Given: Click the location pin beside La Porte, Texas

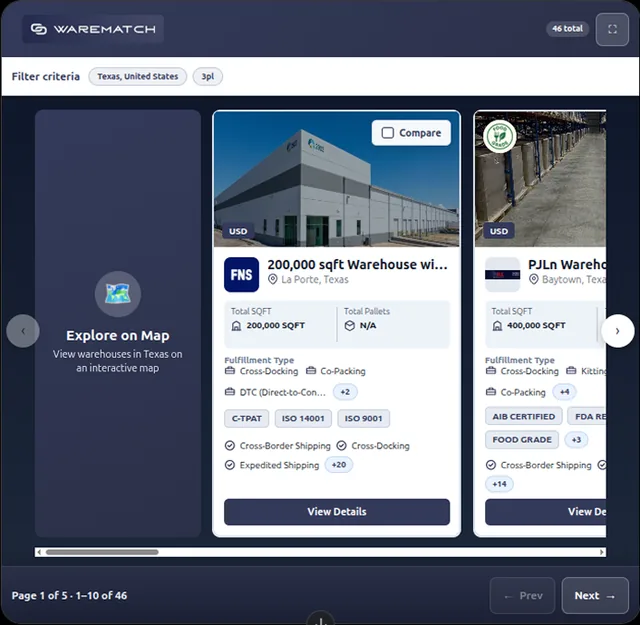Looking at the screenshot, I should click(273, 280).
